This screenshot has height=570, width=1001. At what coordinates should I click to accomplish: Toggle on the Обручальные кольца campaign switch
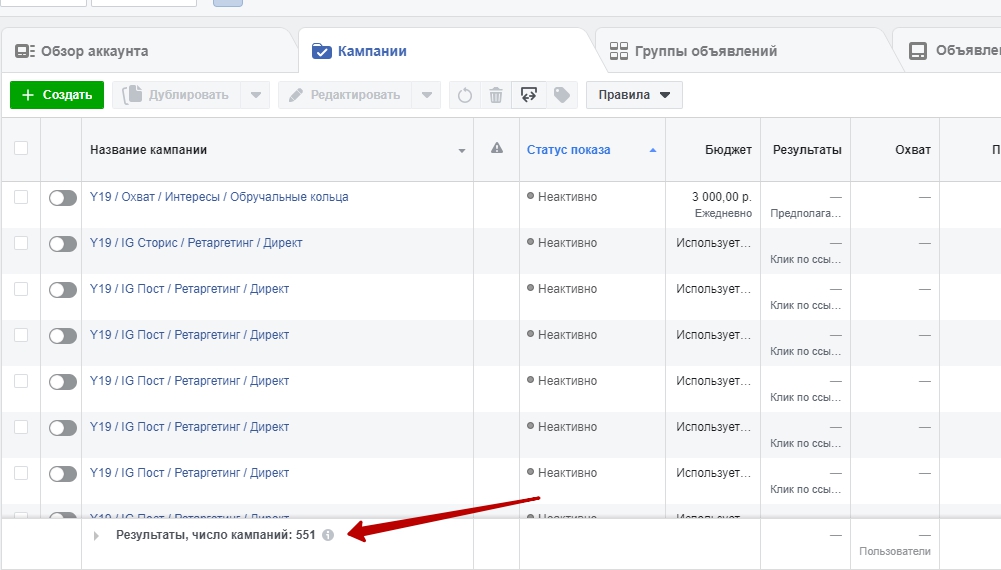[x=62, y=198]
